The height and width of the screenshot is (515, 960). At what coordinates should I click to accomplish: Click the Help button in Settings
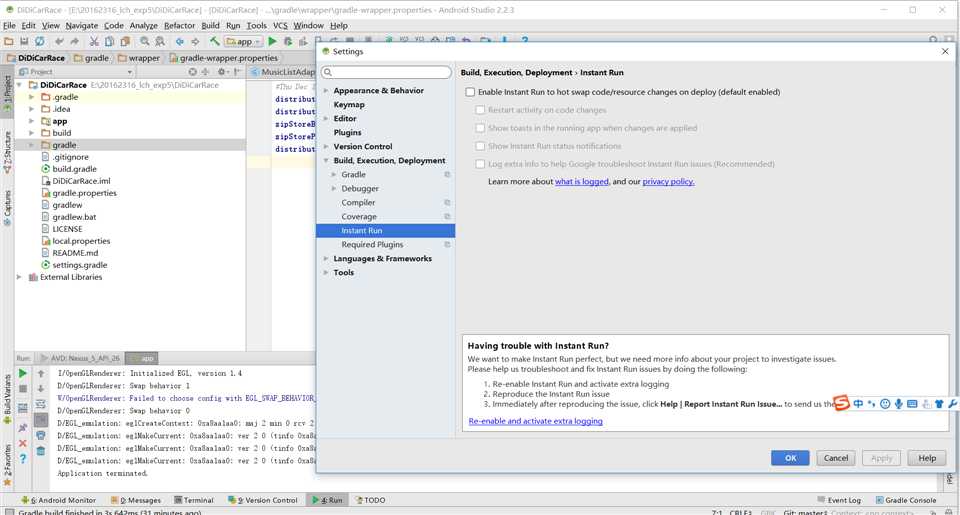coord(927,458)
